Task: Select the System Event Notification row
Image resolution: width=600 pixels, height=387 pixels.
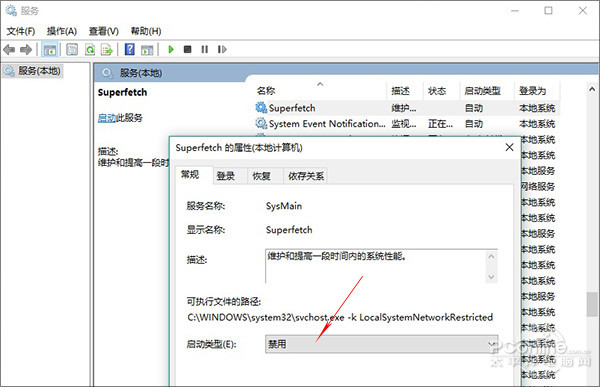Action: 407,124
